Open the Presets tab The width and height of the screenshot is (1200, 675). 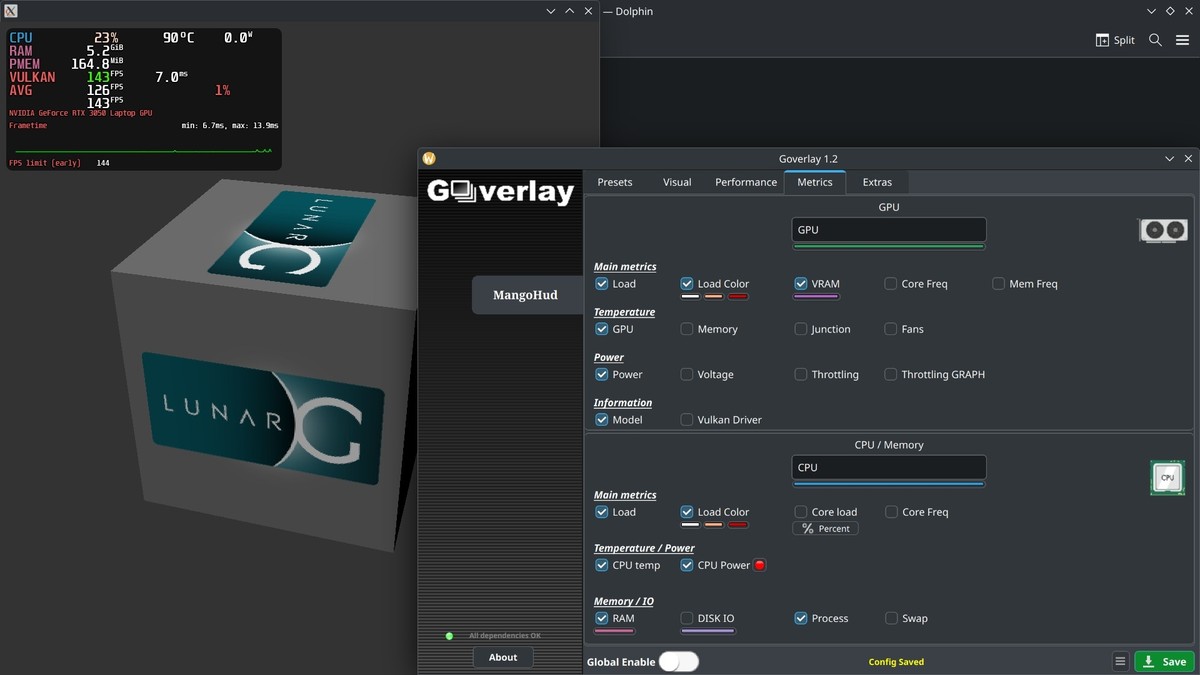pyautogui.click(x=614, y=182)
